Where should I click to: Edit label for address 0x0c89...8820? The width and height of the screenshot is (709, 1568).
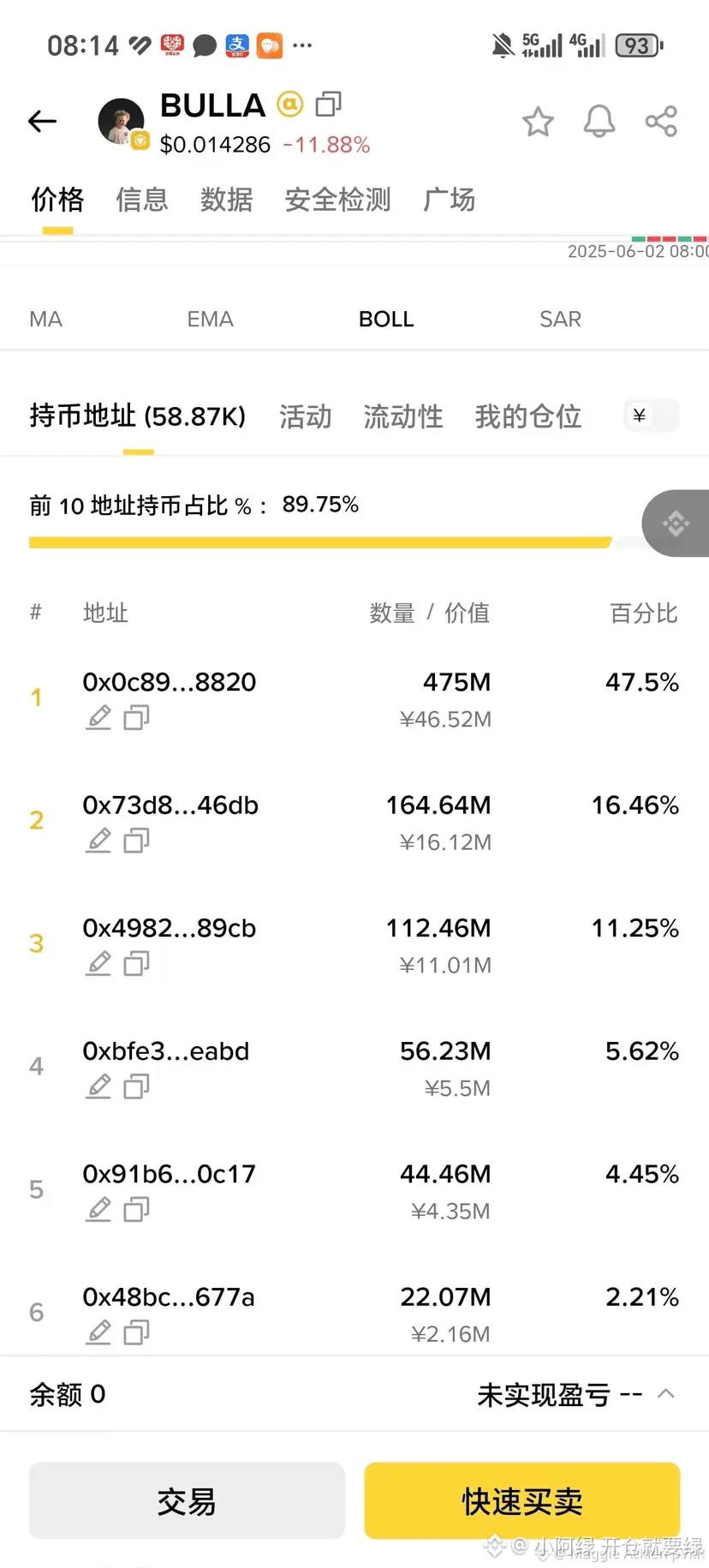(99, 717)
